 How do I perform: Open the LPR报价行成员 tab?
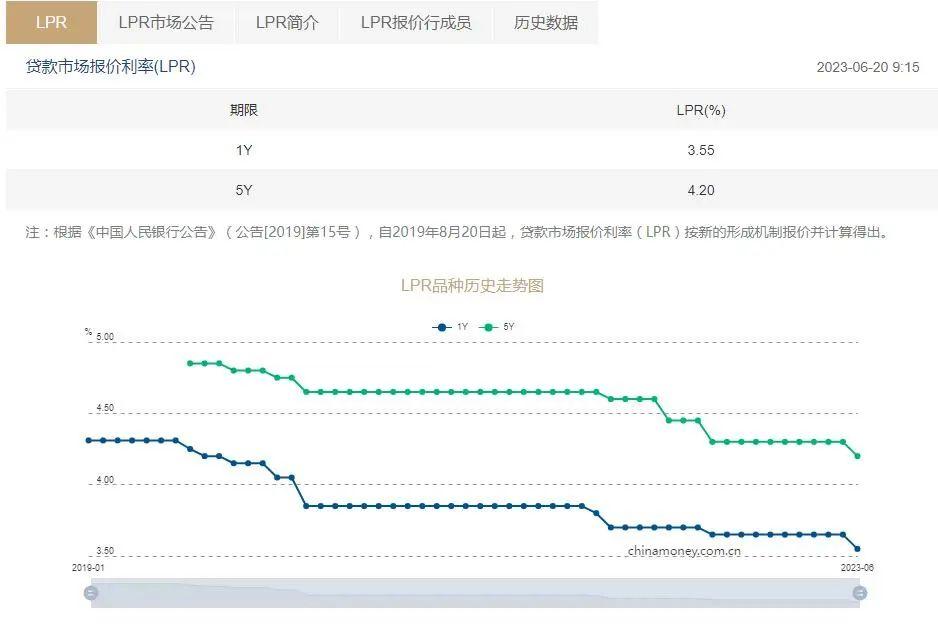click(x=416, y=22)
